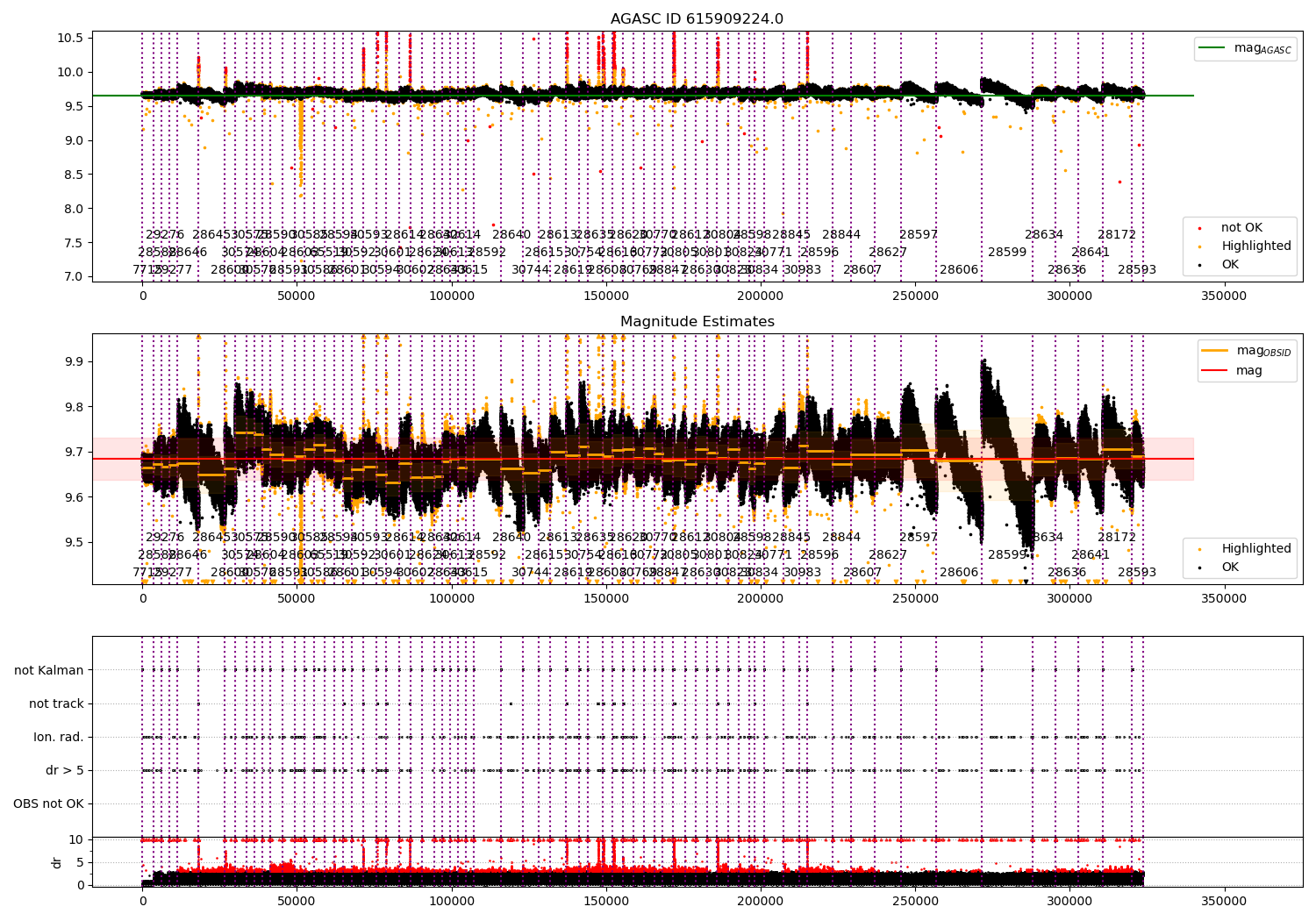1316x921 pixels.
Task: Click obsid label '28641' in the top plot
Action: (x=1091, y=252)
